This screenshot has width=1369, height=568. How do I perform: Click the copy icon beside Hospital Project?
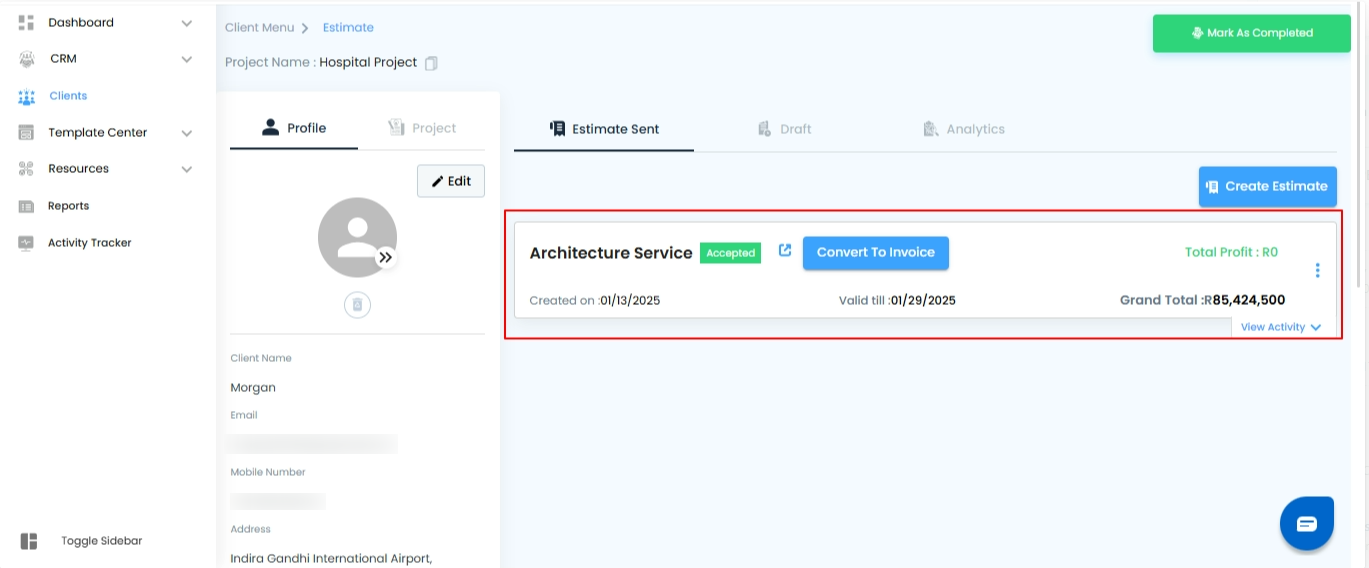[x=431, y=63]
